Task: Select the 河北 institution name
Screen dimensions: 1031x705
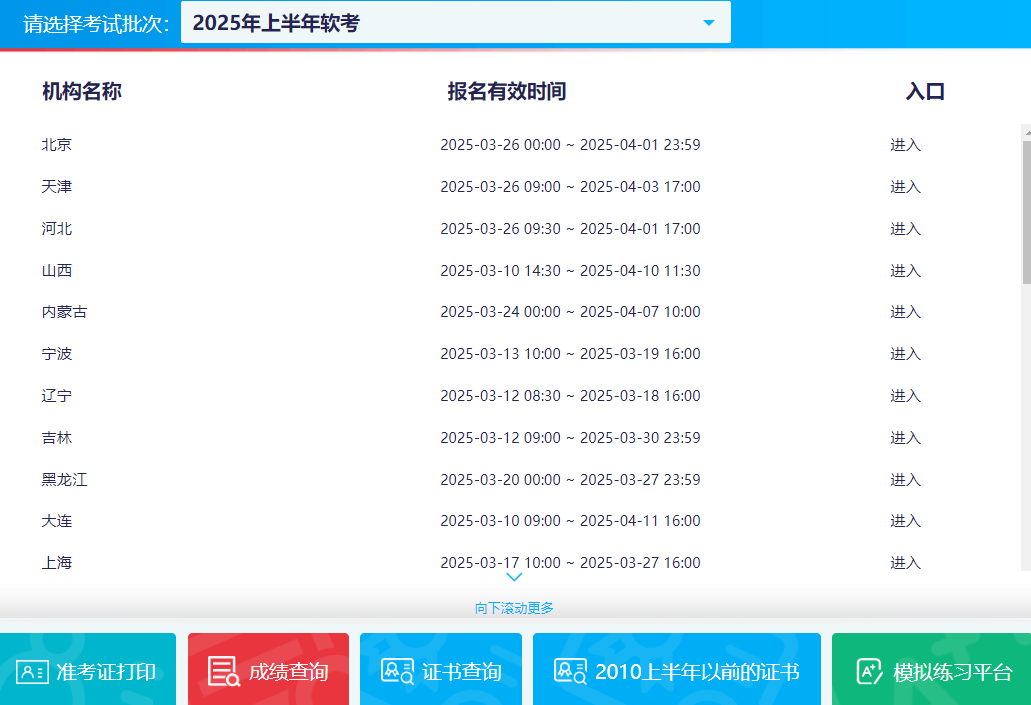Action: pos(57,229)
